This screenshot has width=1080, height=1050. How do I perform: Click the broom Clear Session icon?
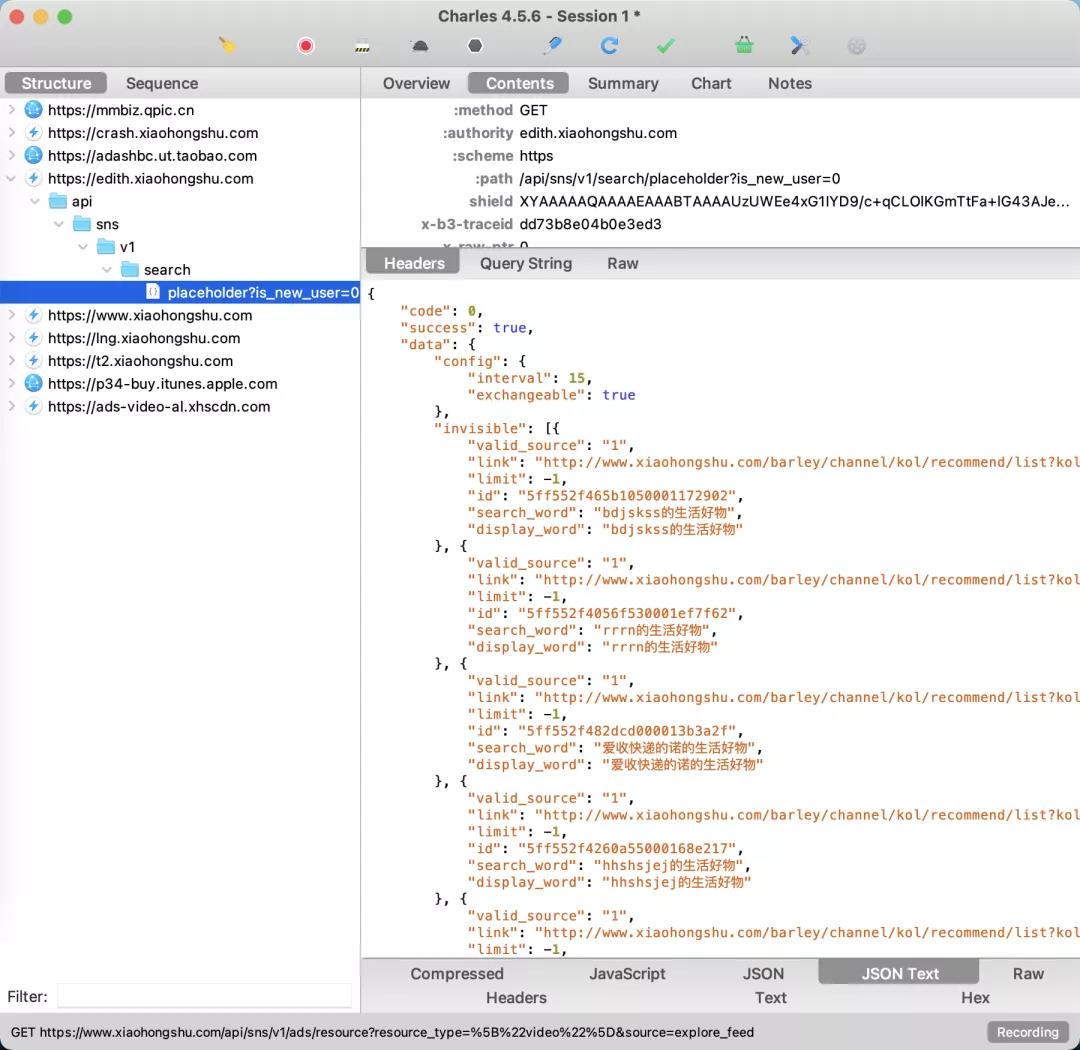coord(227,45)
